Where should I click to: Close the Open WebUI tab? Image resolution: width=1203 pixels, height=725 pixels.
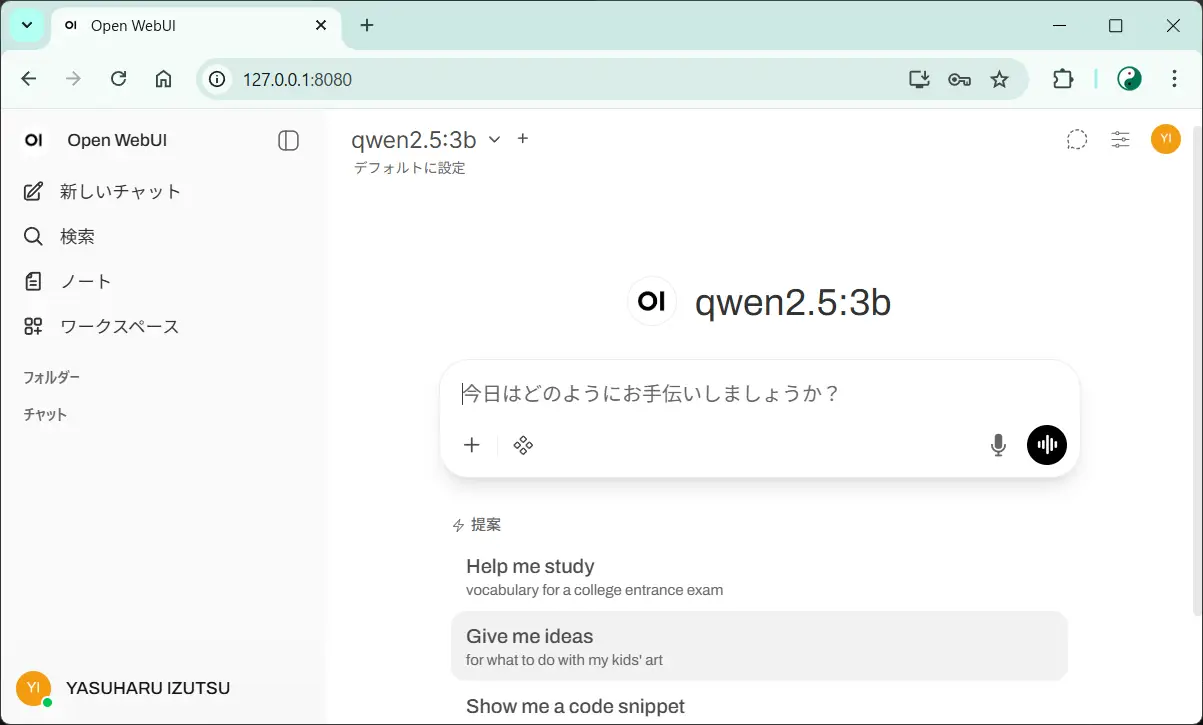321,25
